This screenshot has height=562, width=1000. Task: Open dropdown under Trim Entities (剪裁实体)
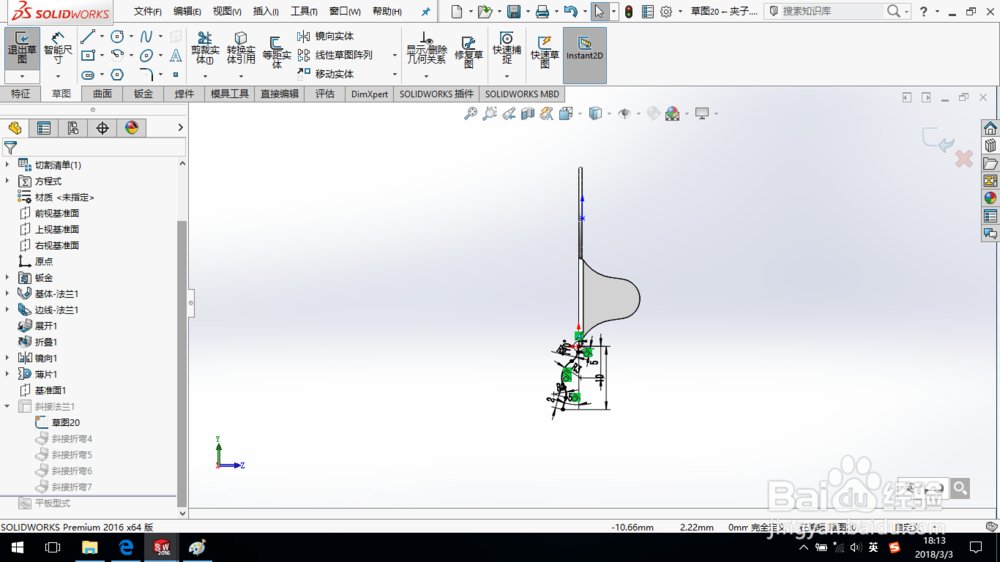point(205,76)
